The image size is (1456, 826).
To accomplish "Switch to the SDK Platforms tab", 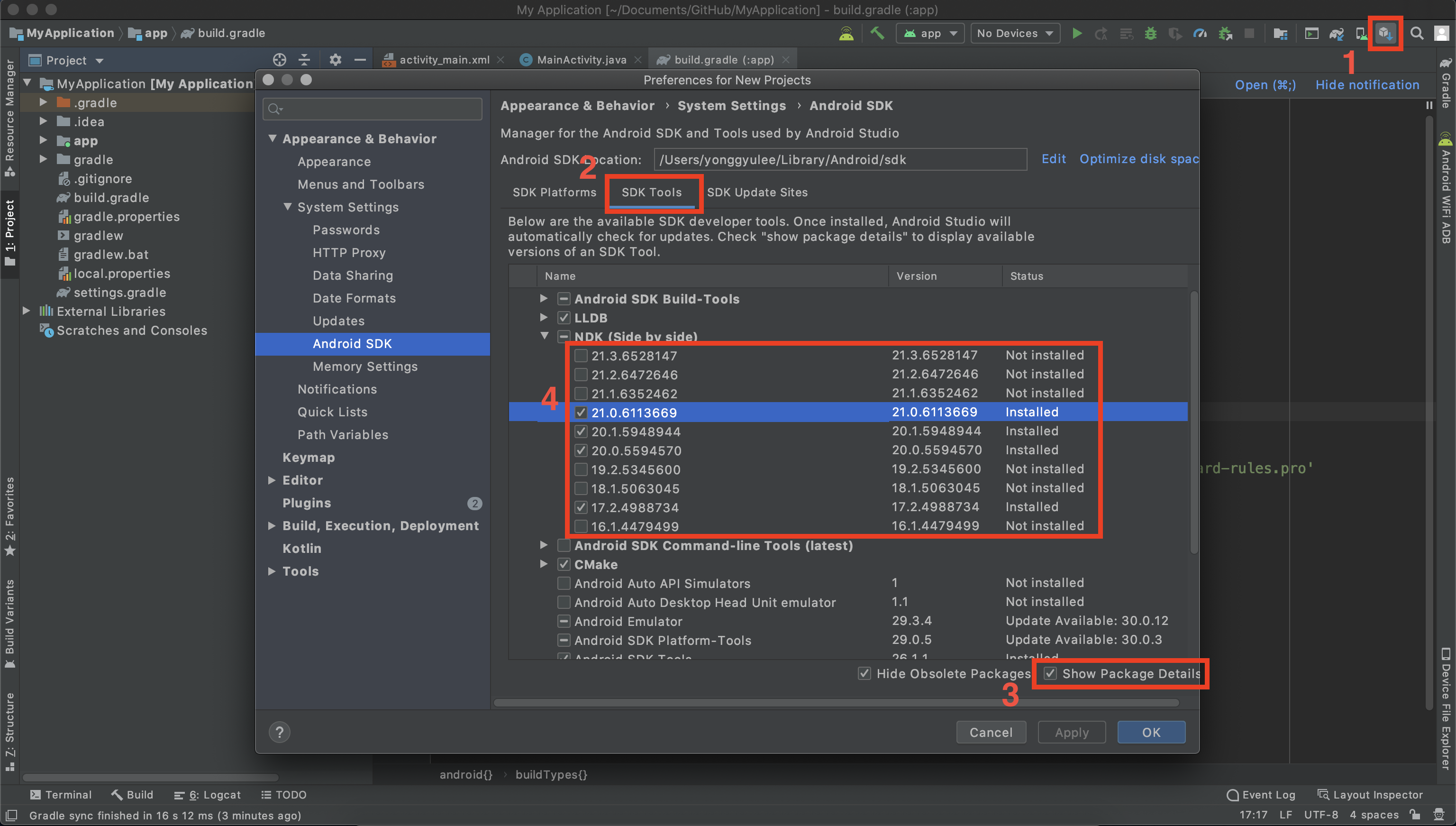I will point(554,193).
